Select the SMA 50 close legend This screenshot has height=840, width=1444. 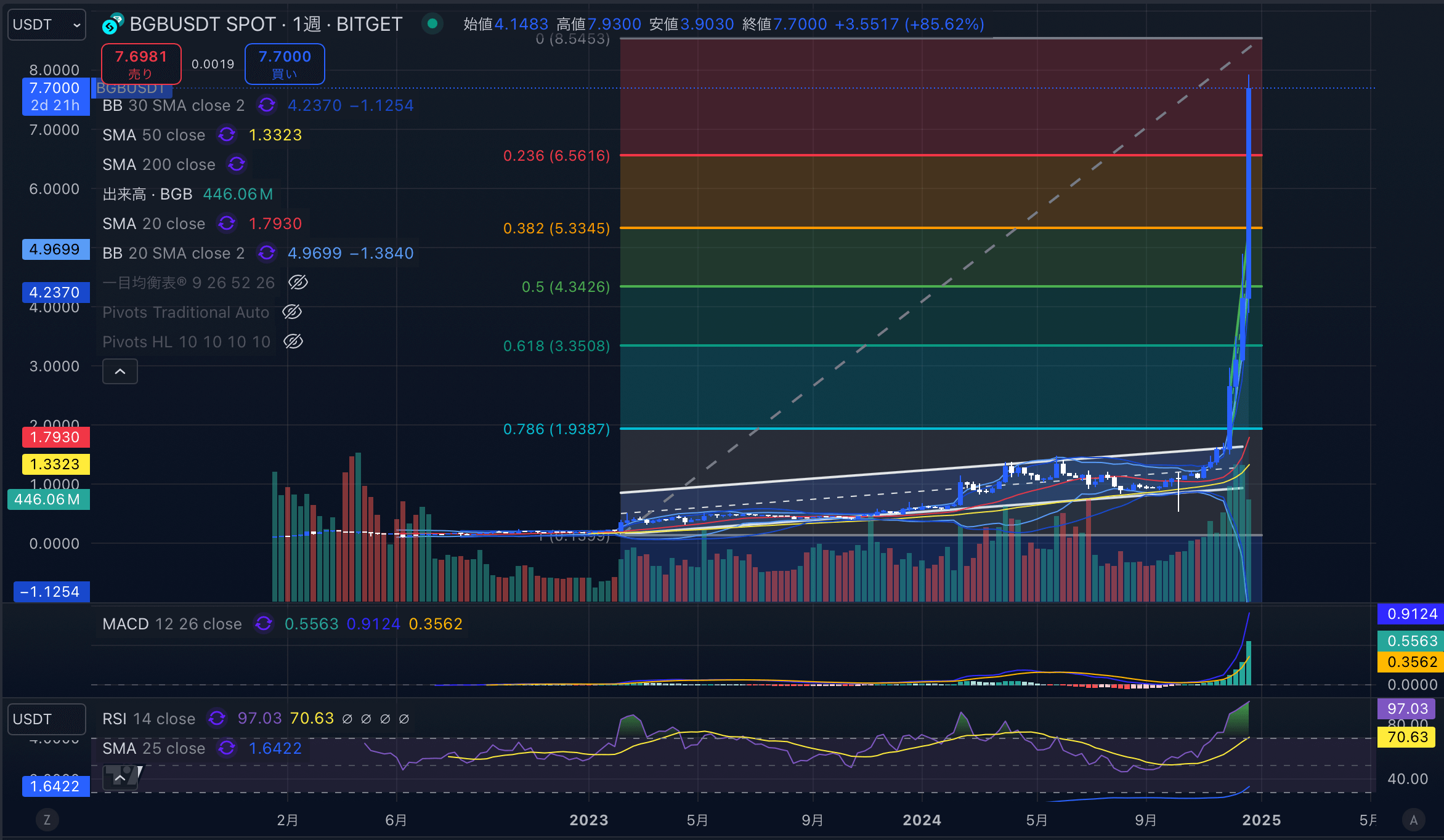154,135
